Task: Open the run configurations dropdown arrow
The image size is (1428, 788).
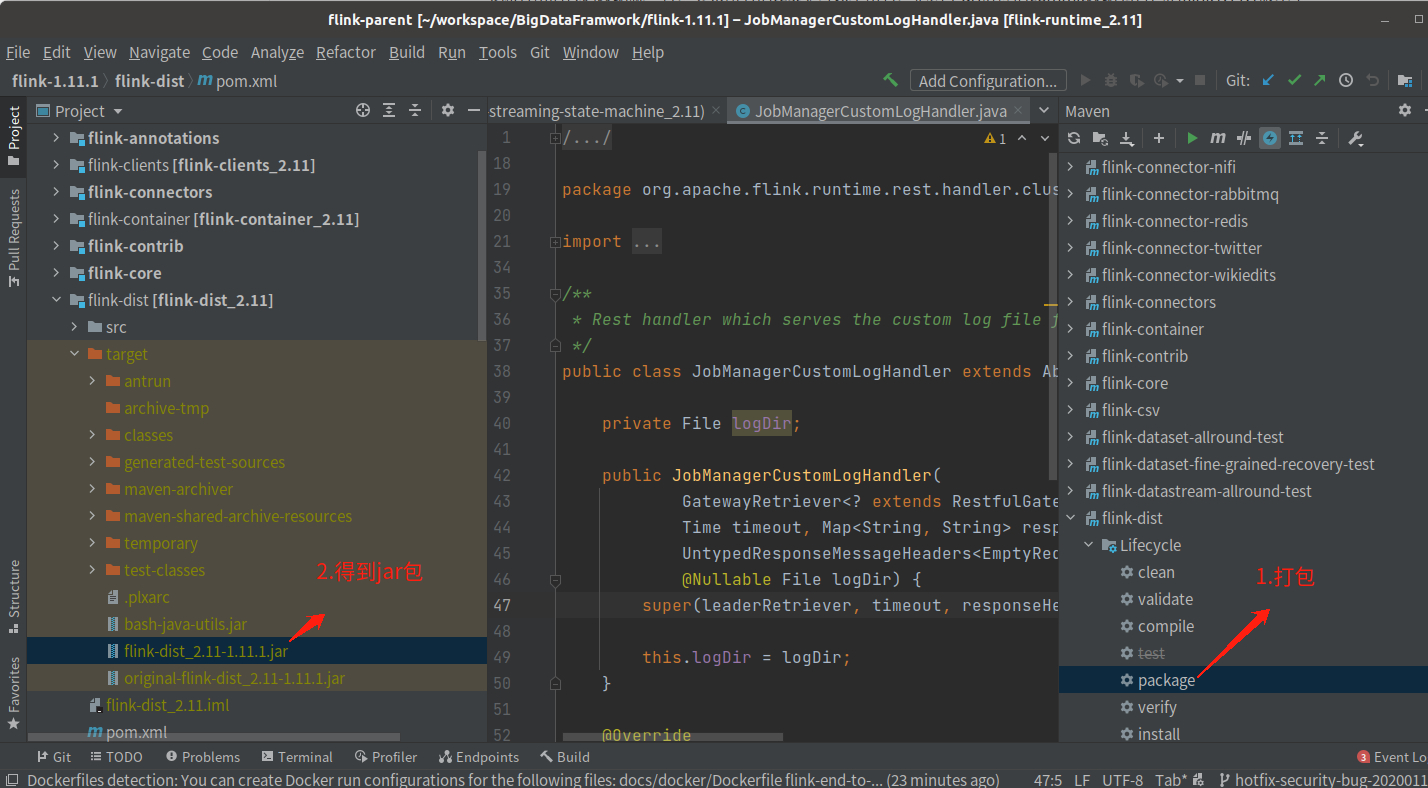Action: click(1180, 81)
